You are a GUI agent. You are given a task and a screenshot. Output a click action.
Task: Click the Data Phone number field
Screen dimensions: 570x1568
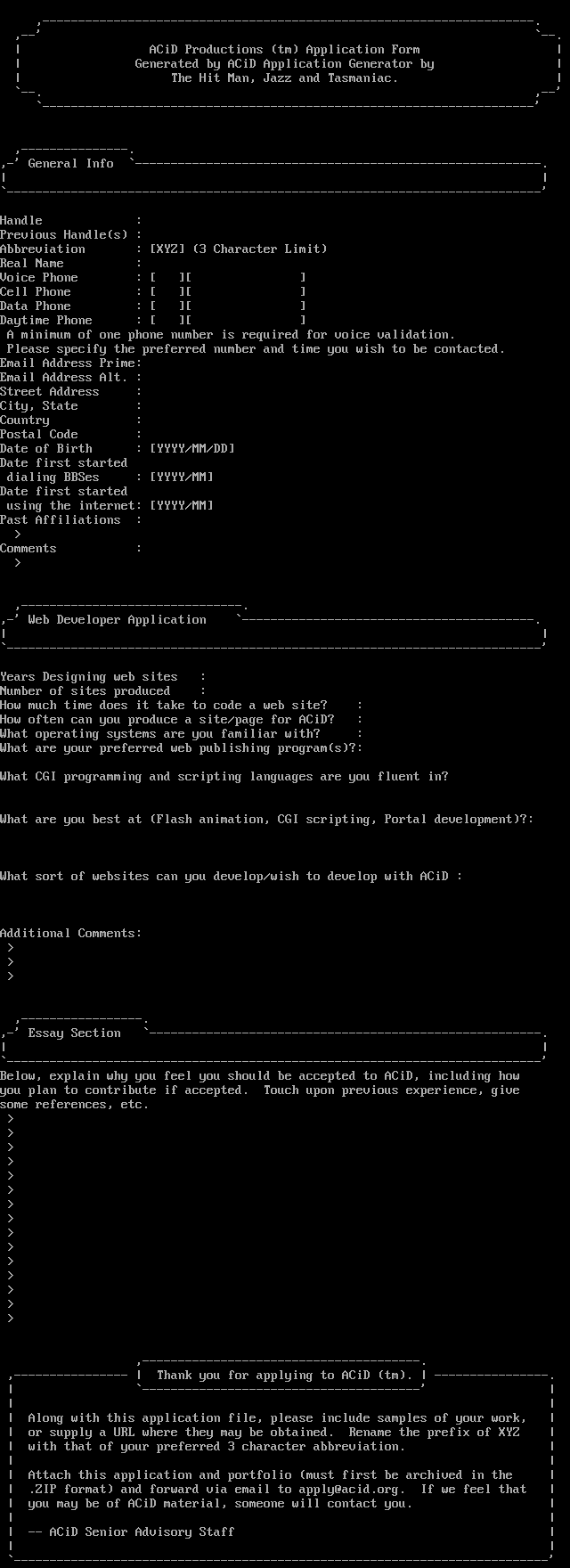coord(246,306)
